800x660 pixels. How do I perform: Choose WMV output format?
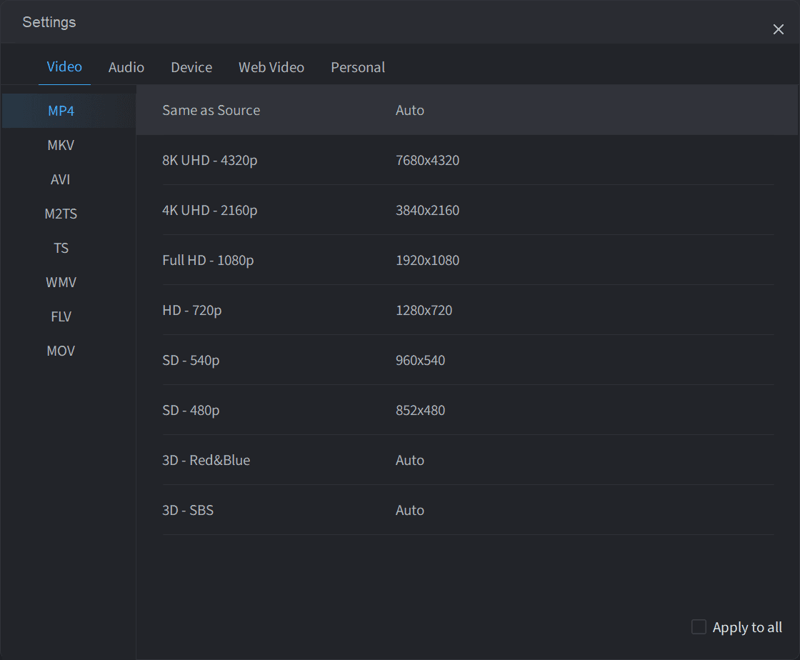click(x=61, y=282)
